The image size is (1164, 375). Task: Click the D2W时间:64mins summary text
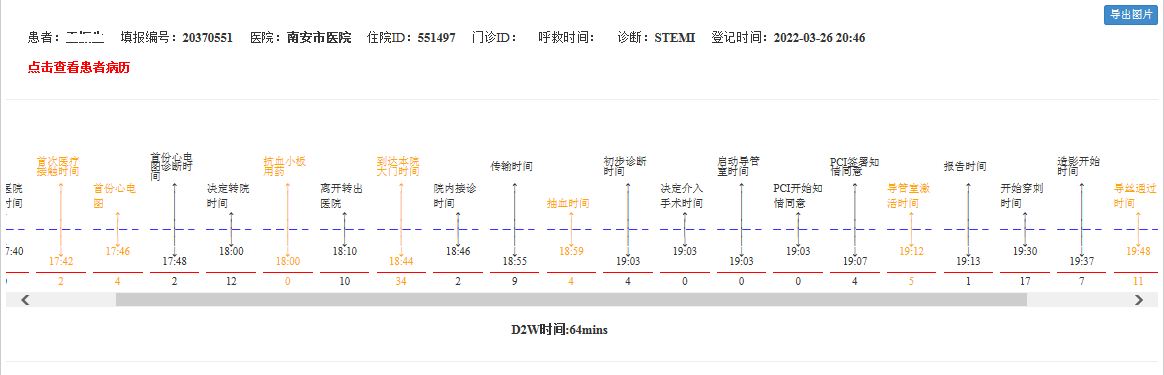(559, 330)
